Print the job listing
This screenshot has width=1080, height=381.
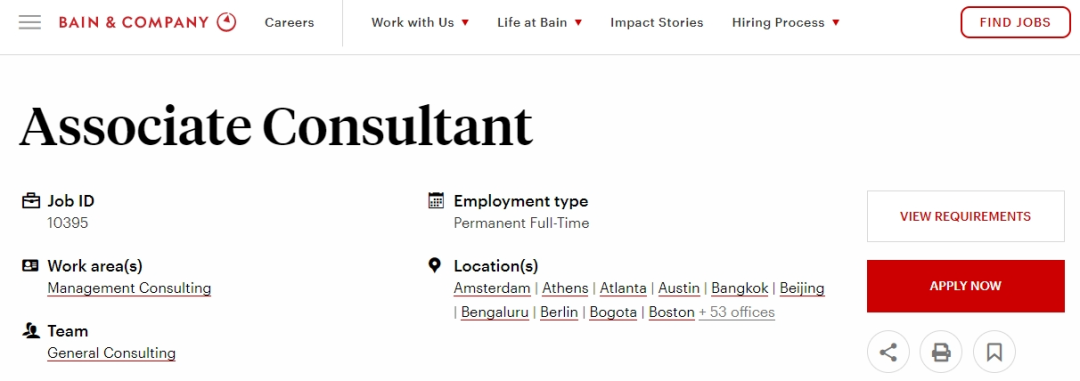(x=941, y=353)
